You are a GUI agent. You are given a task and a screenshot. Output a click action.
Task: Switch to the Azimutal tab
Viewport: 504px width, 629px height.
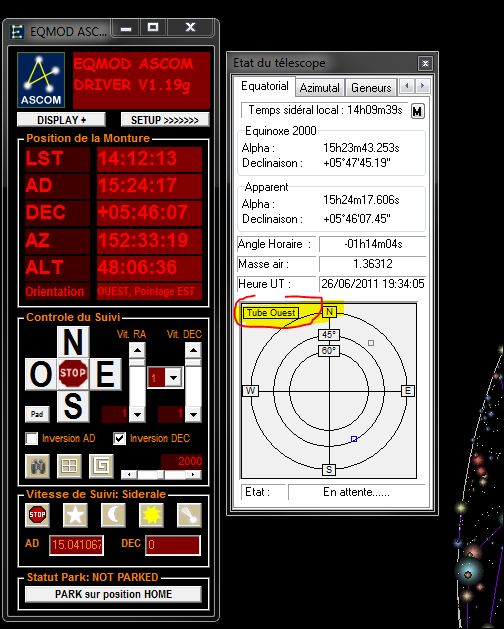tap(320, 88)
